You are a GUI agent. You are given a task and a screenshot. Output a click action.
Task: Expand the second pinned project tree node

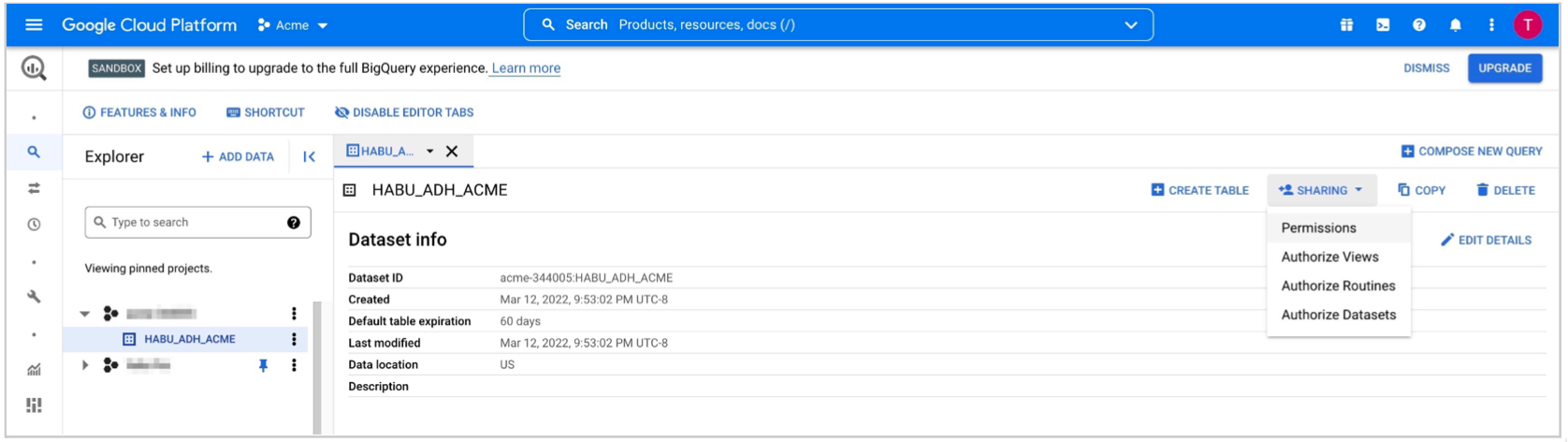(x=85, y=365)
